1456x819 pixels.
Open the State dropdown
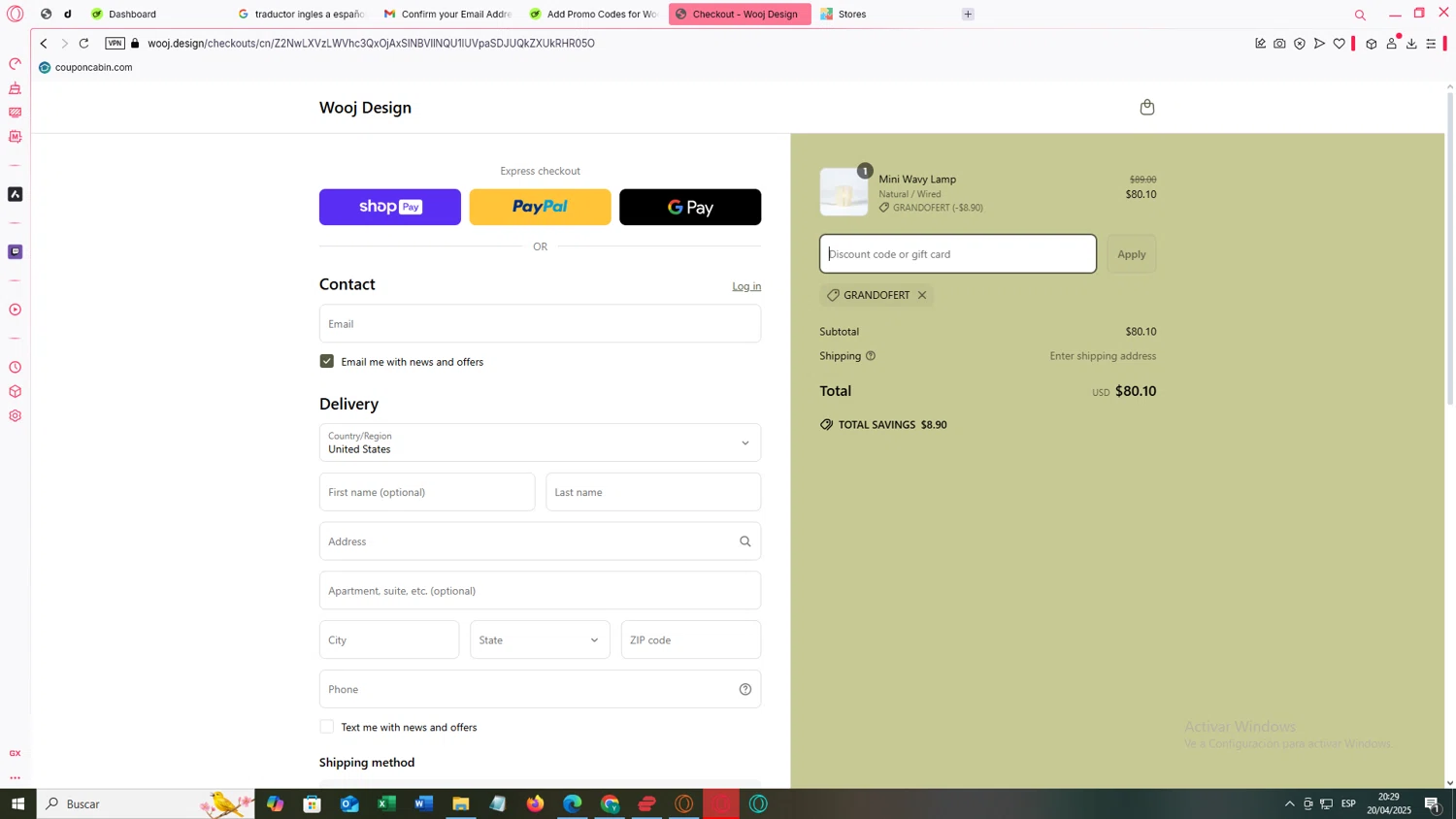[540, 639]
